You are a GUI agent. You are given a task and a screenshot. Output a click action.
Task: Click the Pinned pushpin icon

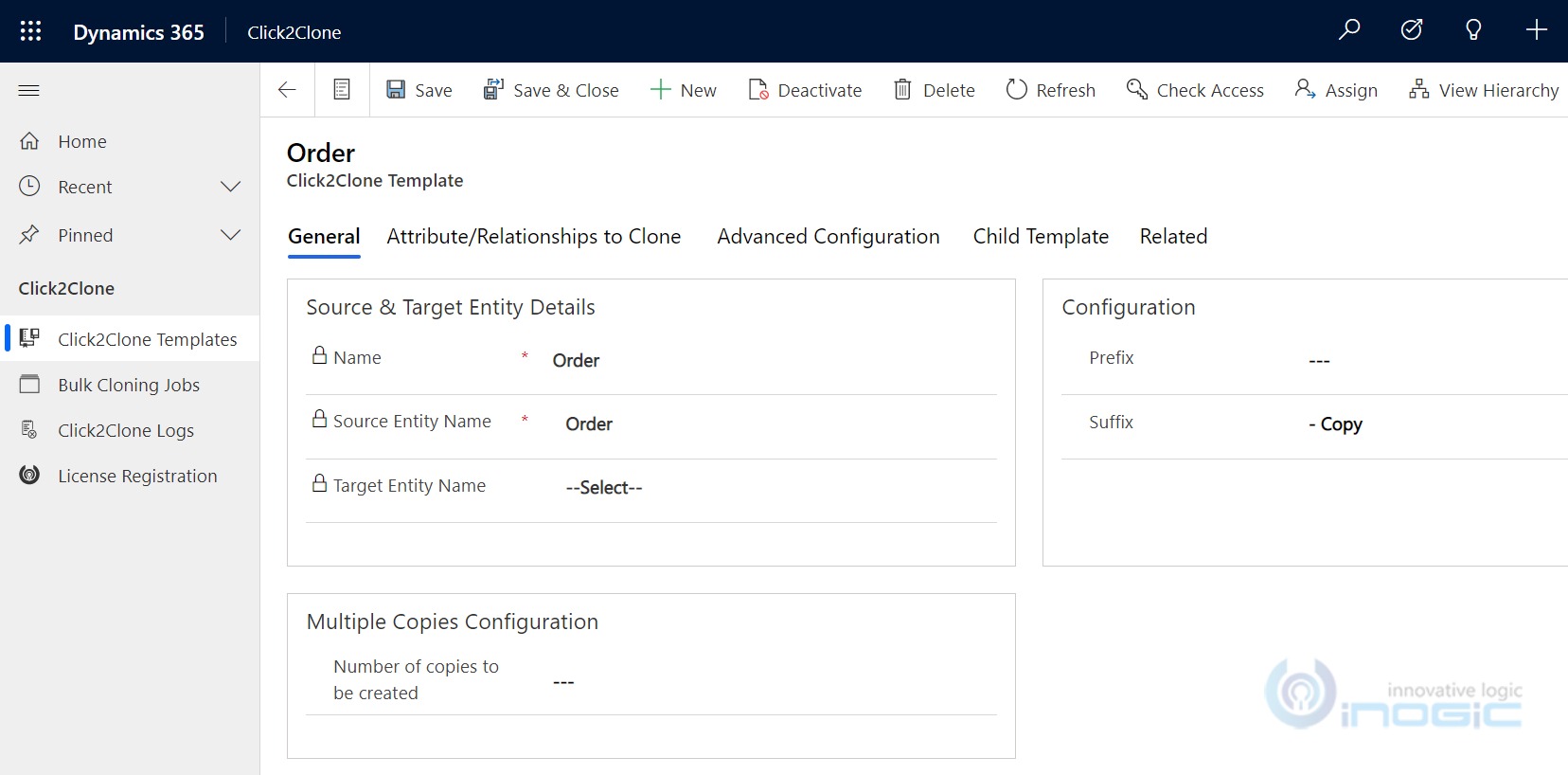29,234
